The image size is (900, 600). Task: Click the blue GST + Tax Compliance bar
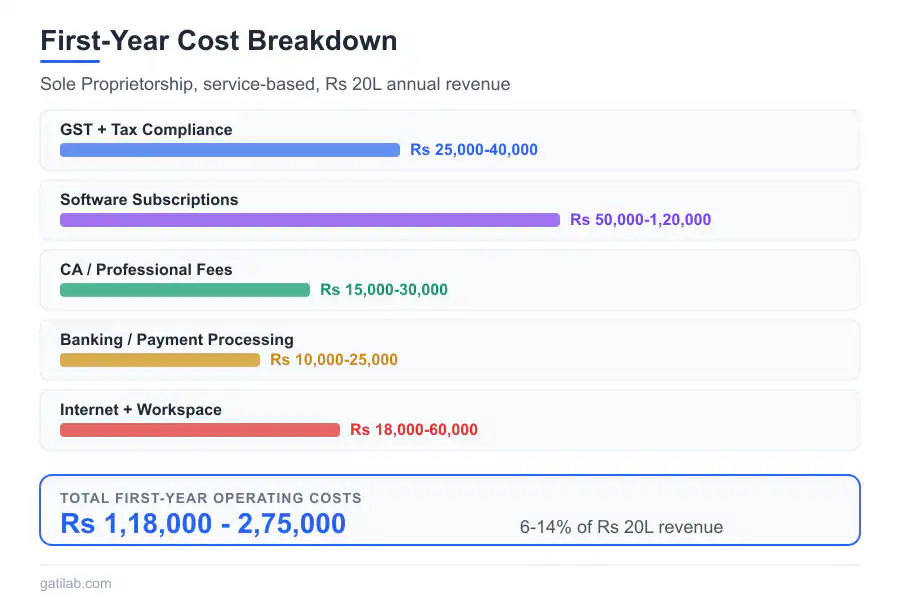click(228, 150)
